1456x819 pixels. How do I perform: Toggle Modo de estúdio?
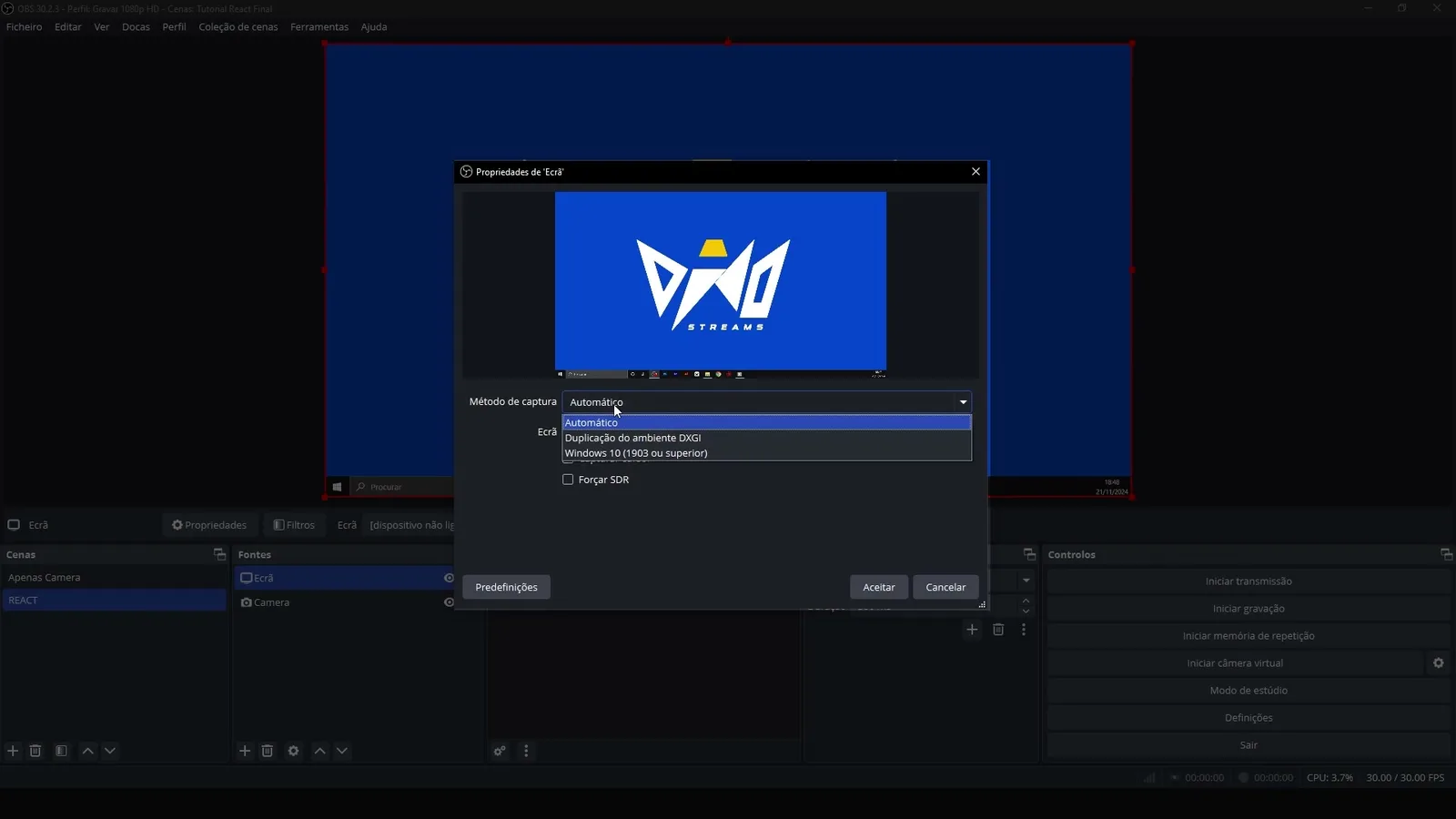coord(1249,690)
